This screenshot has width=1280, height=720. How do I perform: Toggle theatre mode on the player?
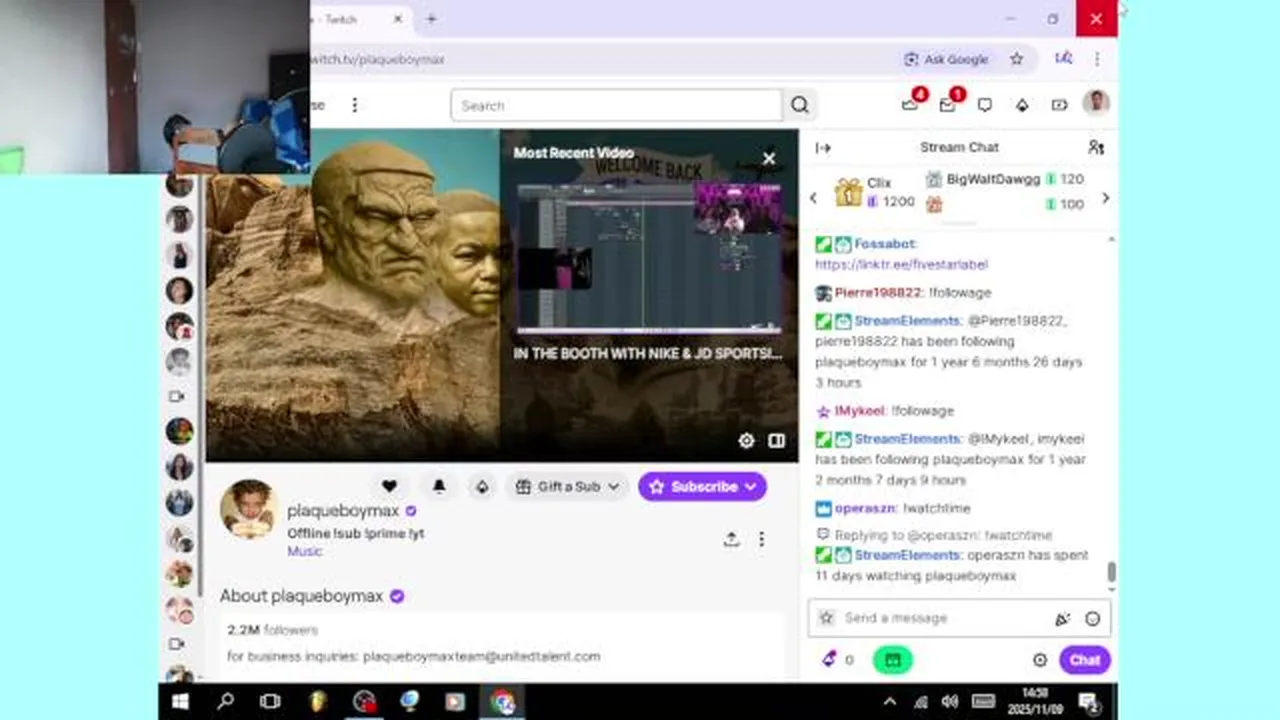[776, 441]
